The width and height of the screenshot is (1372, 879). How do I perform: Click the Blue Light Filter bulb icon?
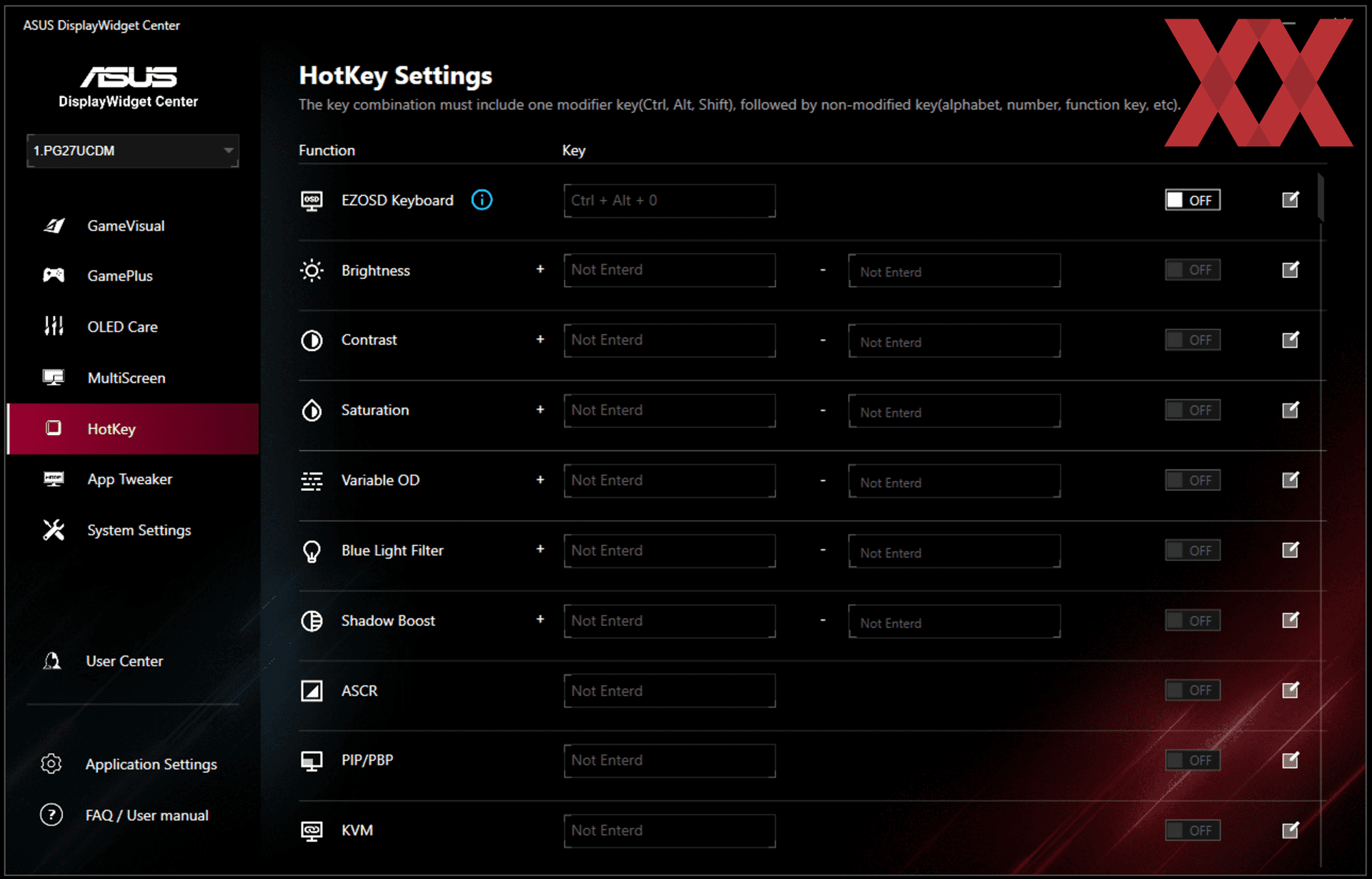tap(312, 551)
